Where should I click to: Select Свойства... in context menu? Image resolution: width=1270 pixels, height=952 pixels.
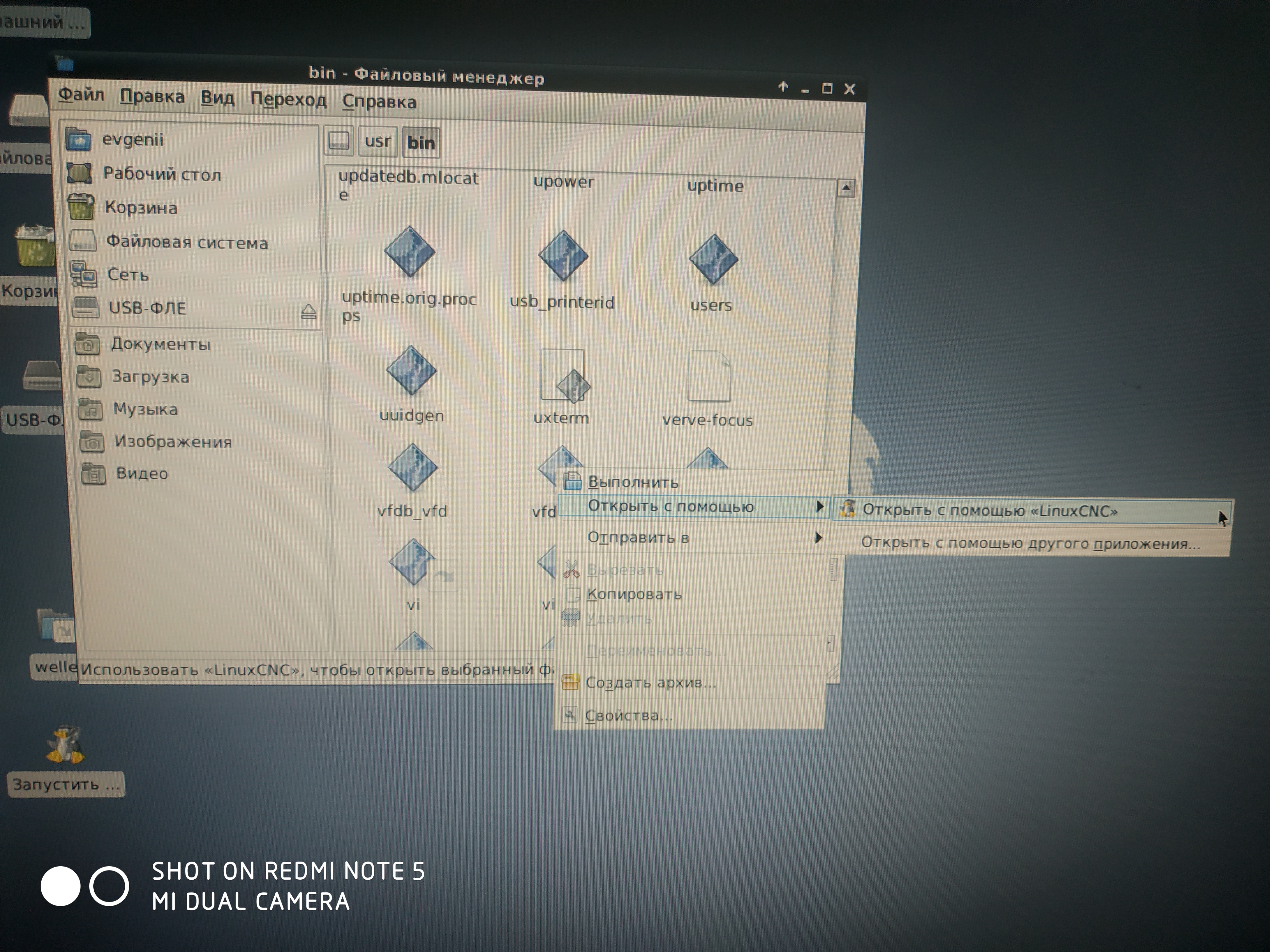(x=628, y=716)
